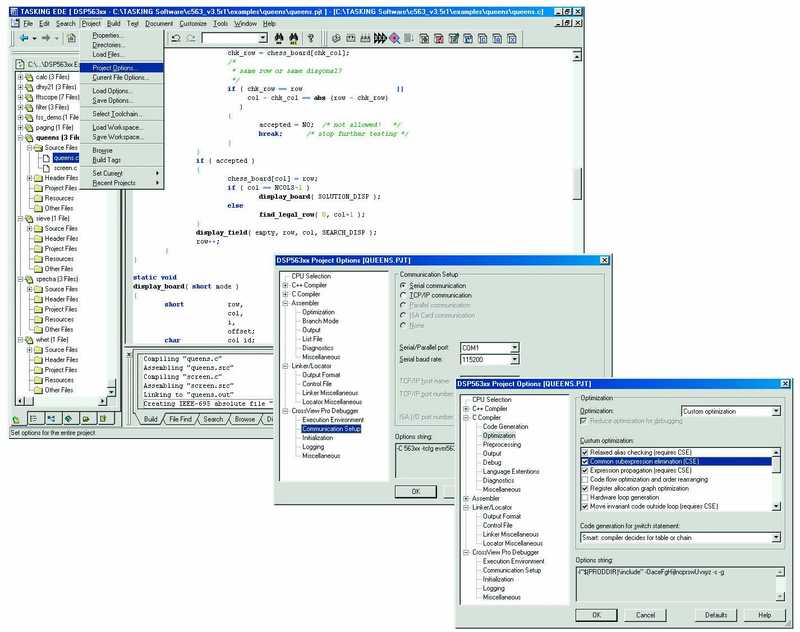Image resolution: width=800 pixels, height=632 pixels.
Task: Click the undo arrow icon in toolbar
Action: (176, 38)
